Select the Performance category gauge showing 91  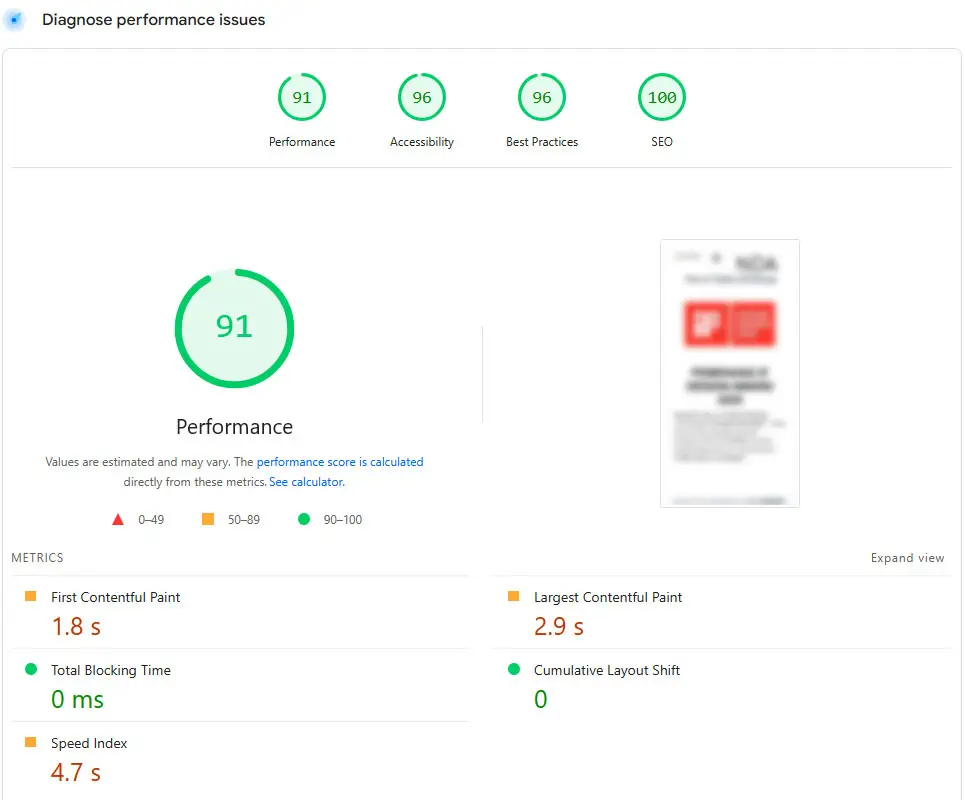point(302,97)
